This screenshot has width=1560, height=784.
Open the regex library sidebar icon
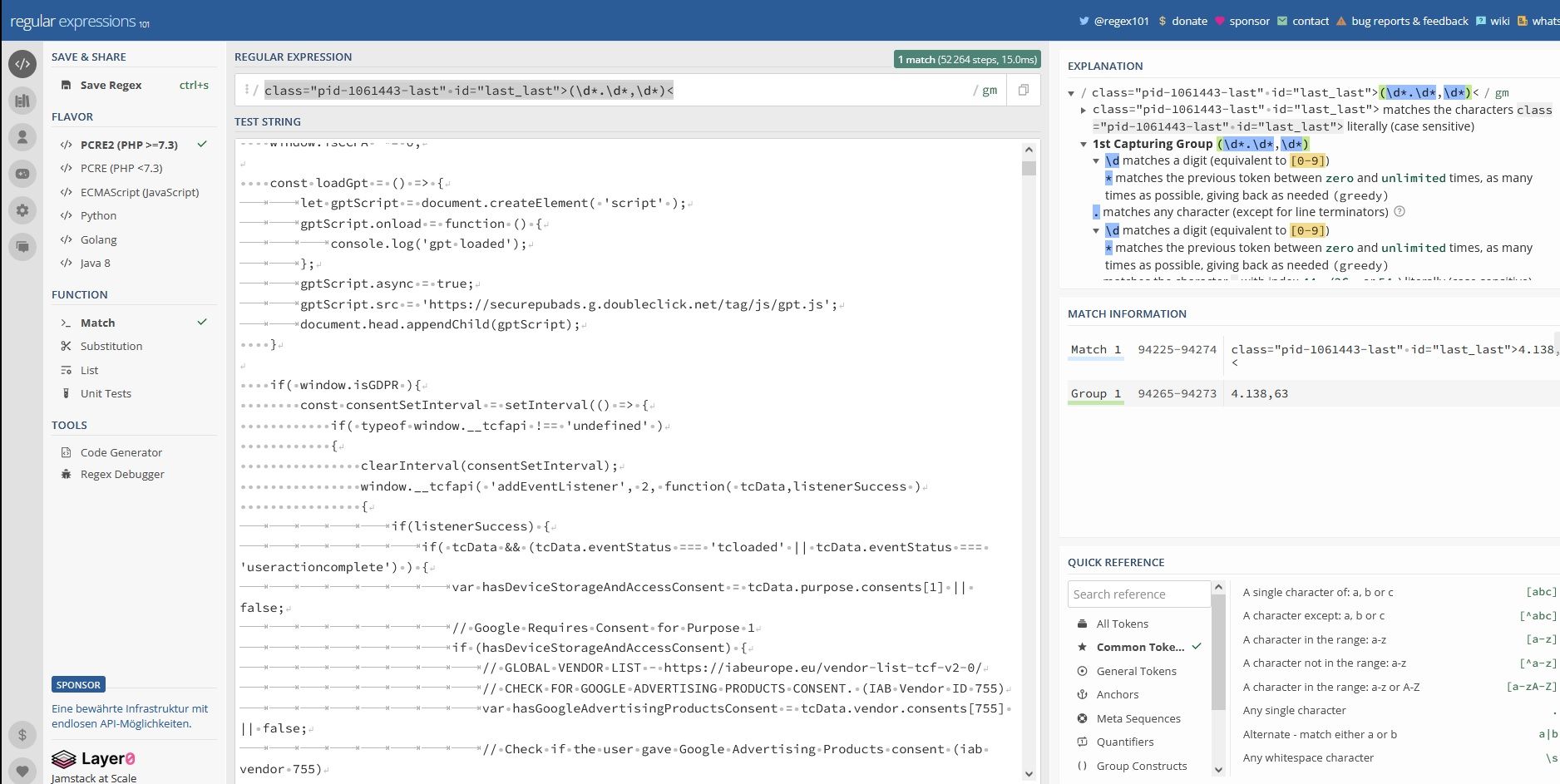pos(22,101)
